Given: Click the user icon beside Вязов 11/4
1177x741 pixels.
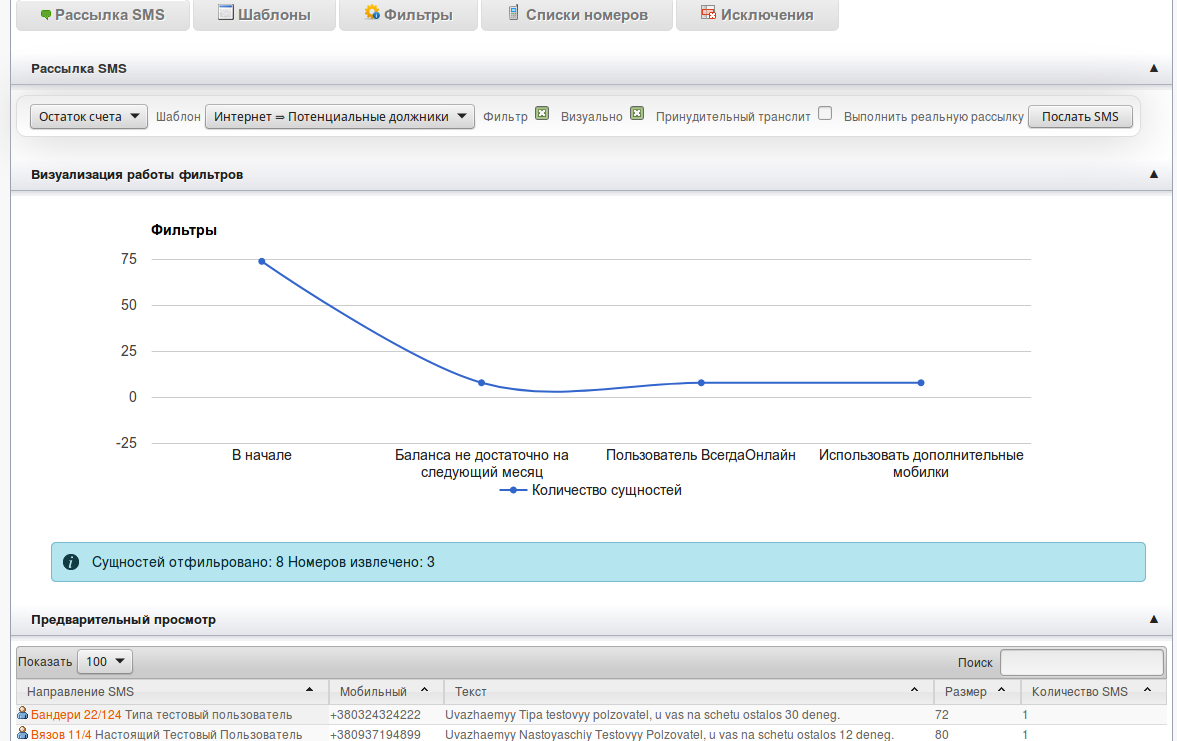Looking at the screenshot, I should pyautogui.click(x=22, y=734).
